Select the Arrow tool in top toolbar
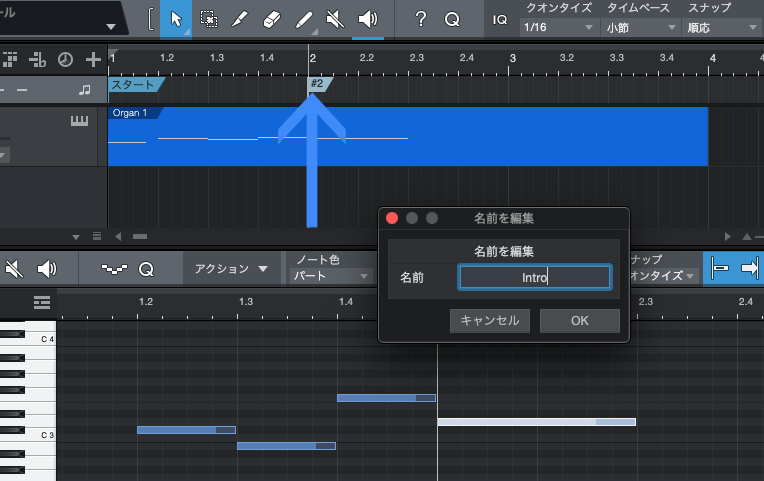 click(176, 19)
